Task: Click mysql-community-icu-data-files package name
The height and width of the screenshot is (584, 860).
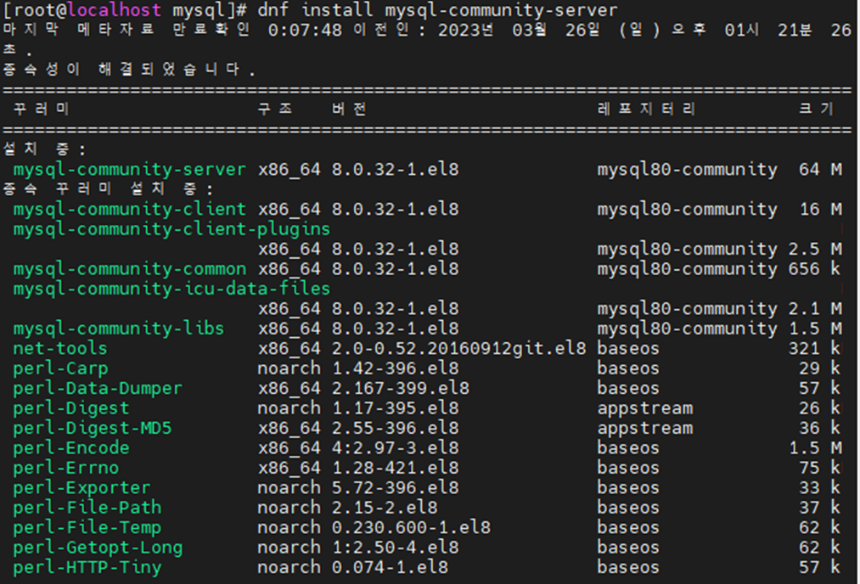Action: 172,289
